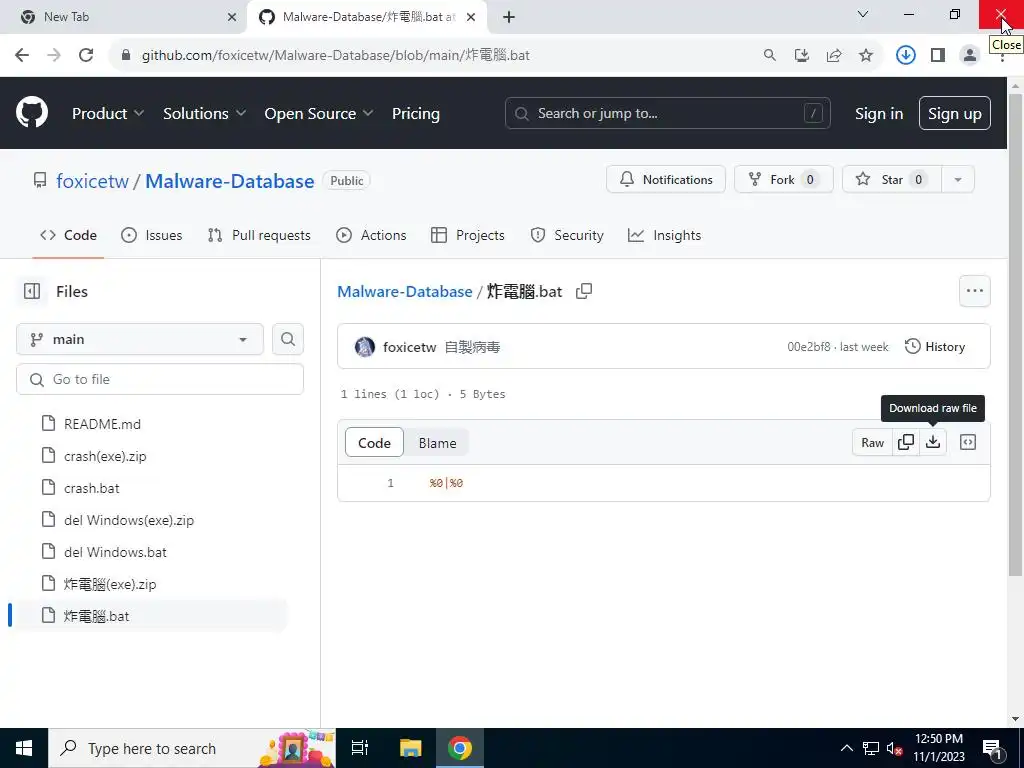Open the Security tab
1024x768 pixels.
[567, 235]
